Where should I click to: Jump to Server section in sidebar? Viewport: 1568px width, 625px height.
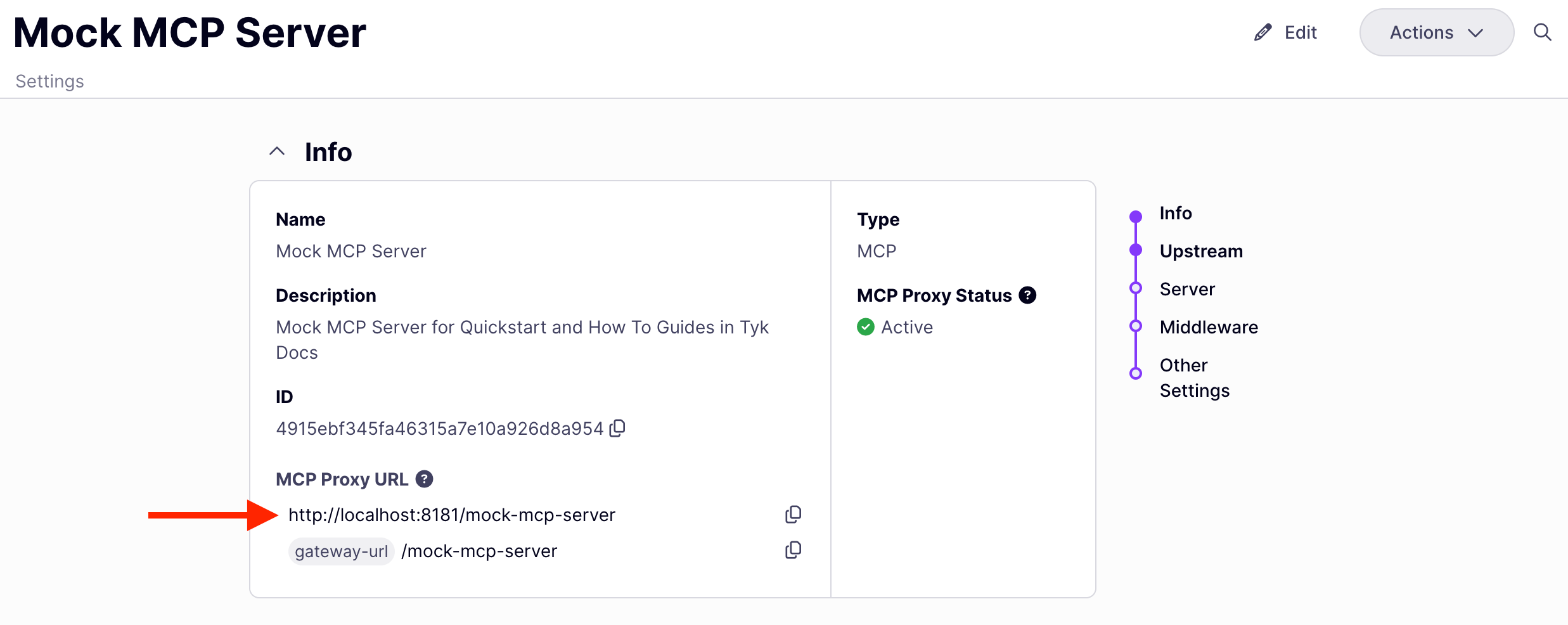point(1187,289)
